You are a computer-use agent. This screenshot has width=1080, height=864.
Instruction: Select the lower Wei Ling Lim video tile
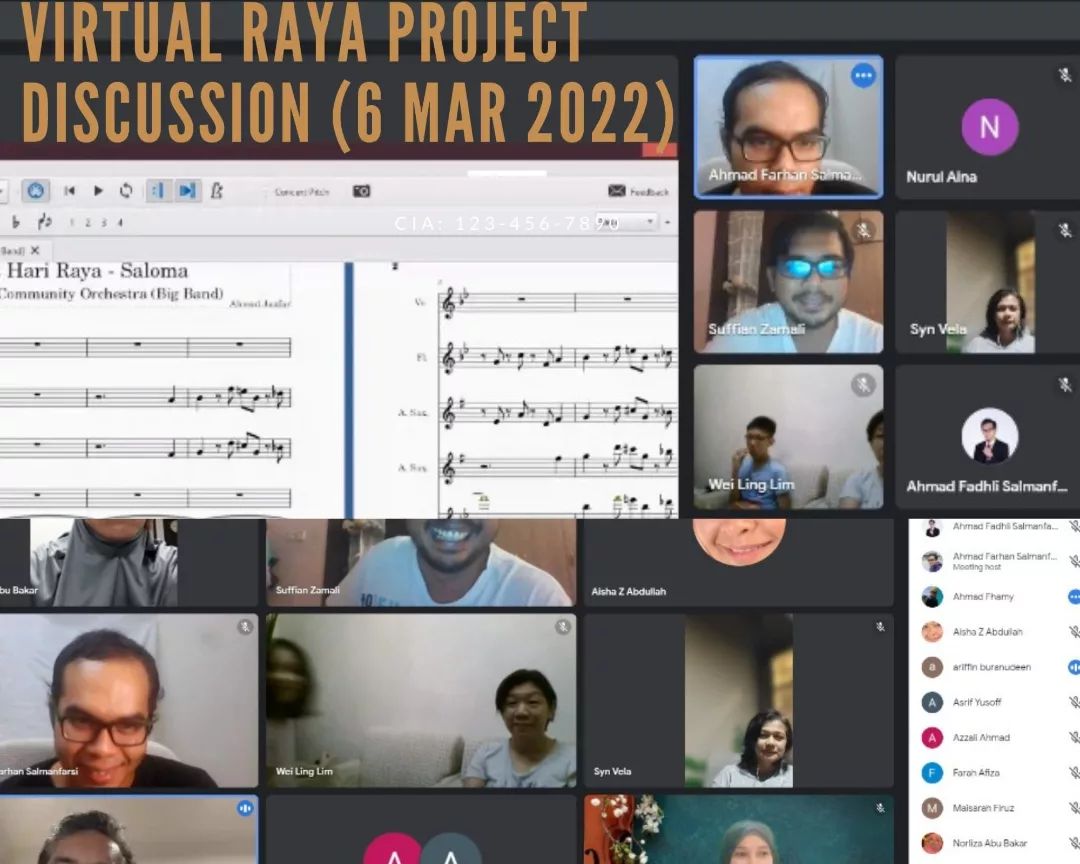point(421,700)
